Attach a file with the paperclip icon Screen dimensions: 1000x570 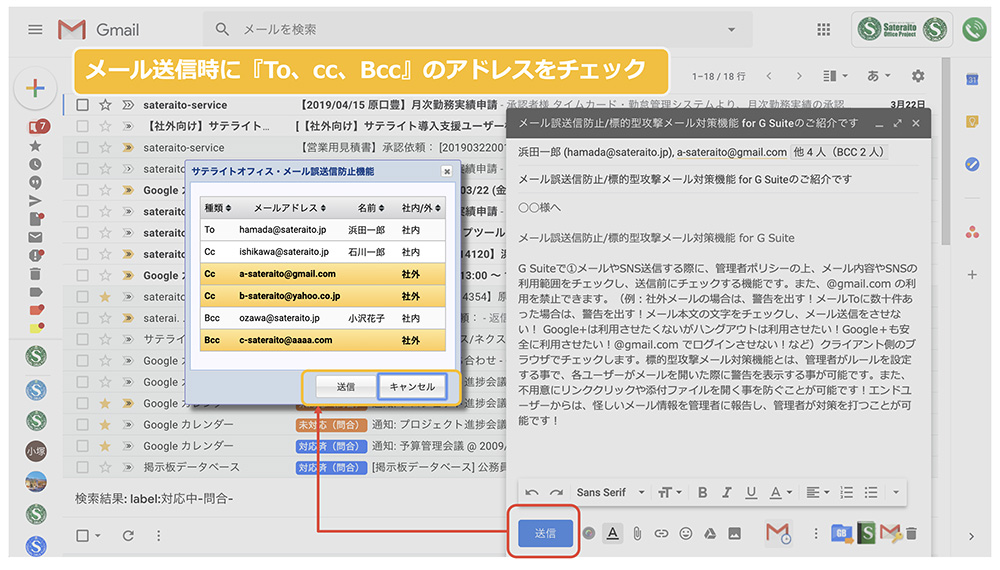(637, 534)
